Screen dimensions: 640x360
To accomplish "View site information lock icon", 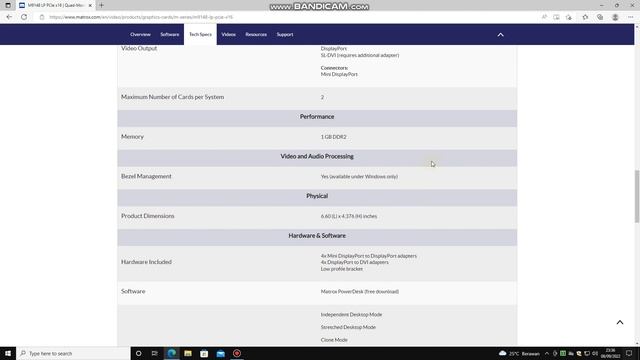I will click(x=42, y=17).
